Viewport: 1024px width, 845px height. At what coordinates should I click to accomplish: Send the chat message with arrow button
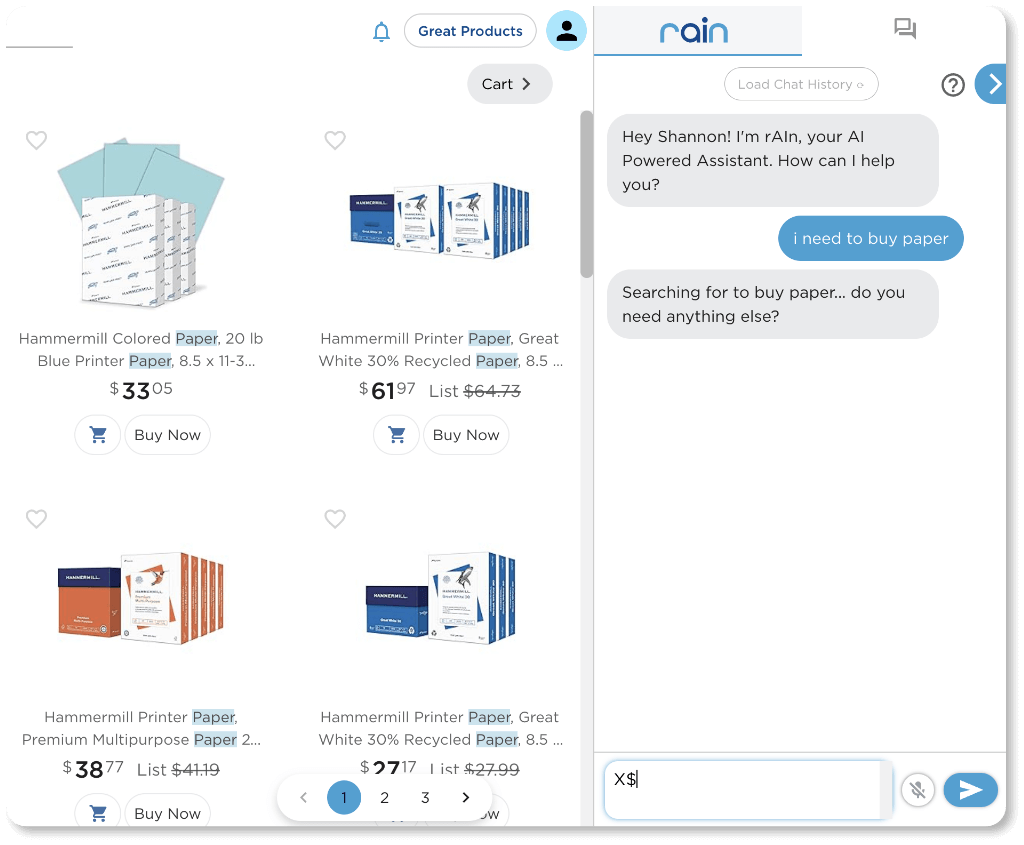coord(970,790)
